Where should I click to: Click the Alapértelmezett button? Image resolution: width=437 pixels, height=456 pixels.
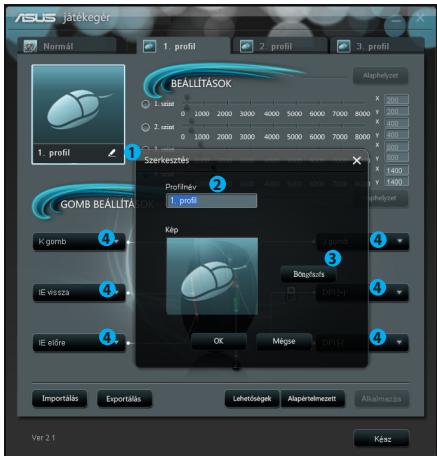[312, 399]
